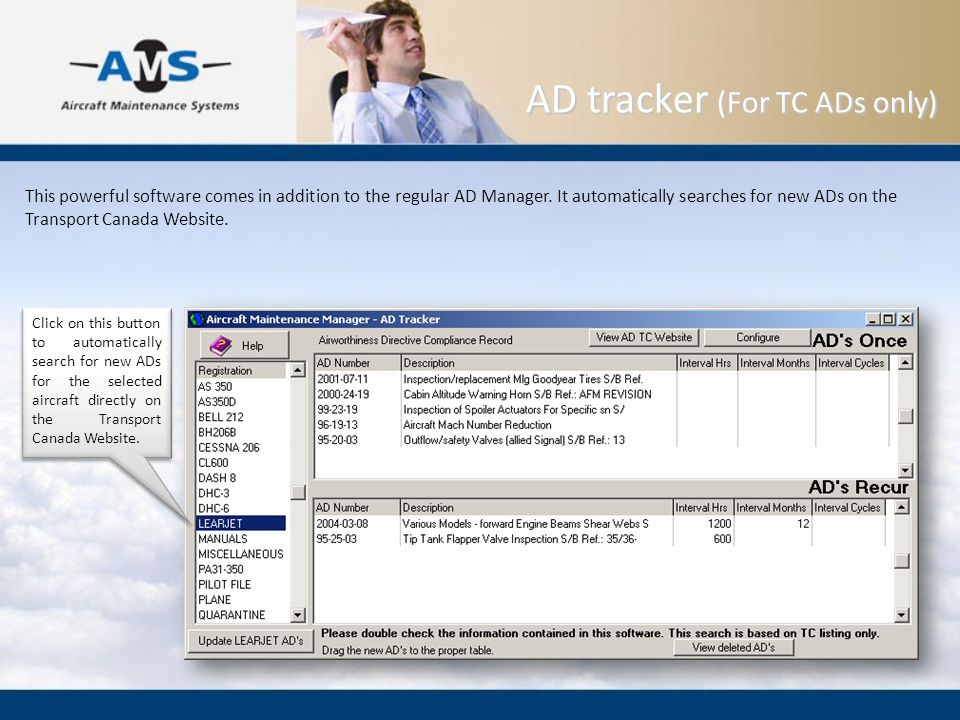Click Interval Months header in AD's Recur table
The width and height of the screenshot is (960, 720).
[x=773, y=508]
